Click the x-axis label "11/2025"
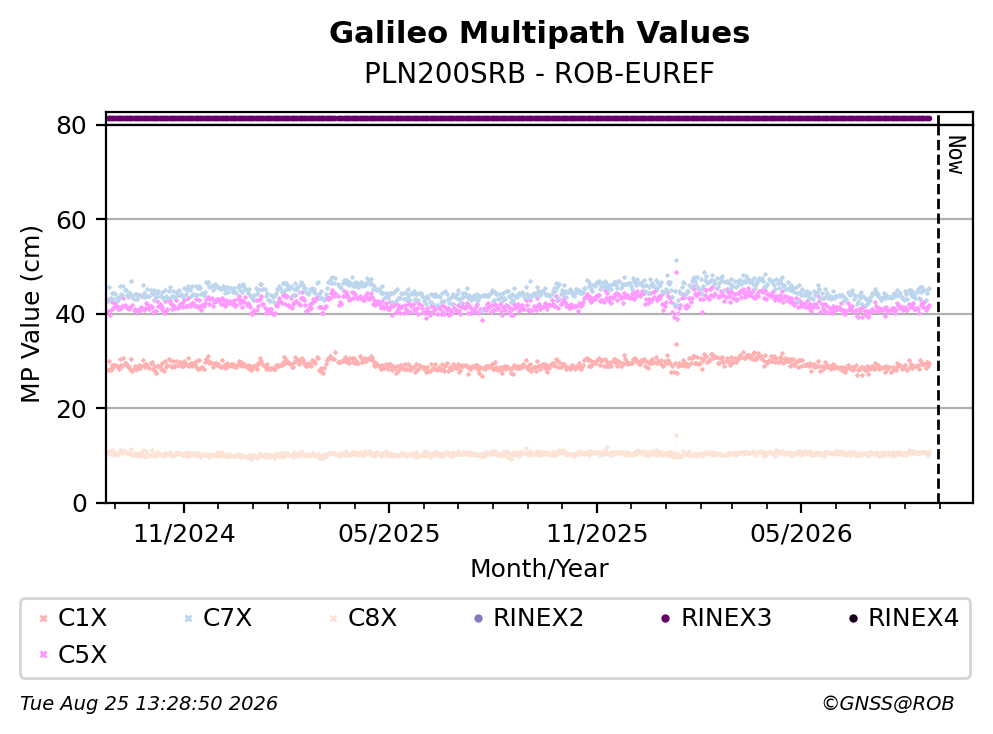993x734 pixels. pyautogui.click(x=597, y=534)
